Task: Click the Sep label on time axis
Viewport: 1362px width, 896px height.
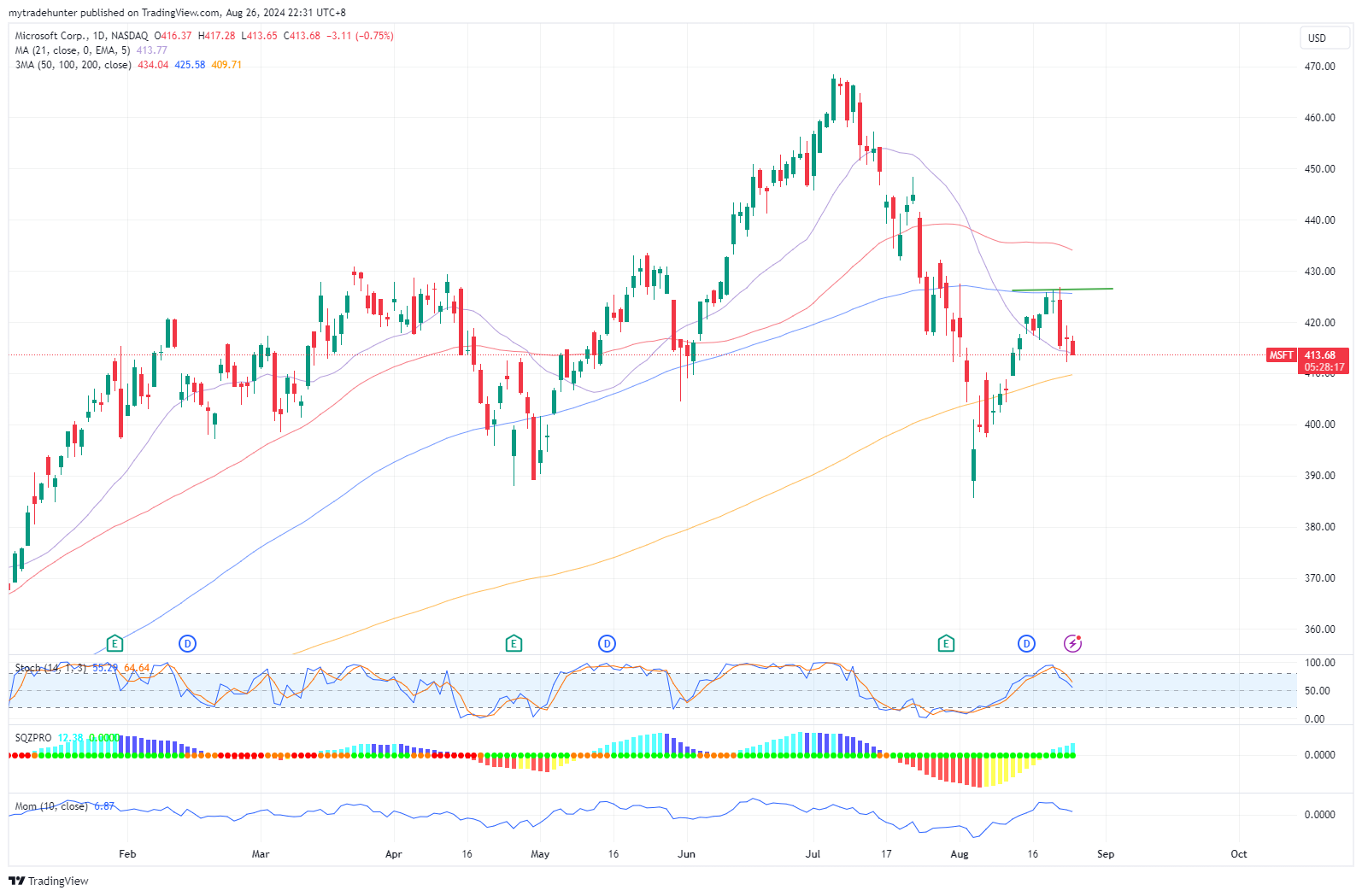Action: pyautogui.click(x=1106, y=854)
